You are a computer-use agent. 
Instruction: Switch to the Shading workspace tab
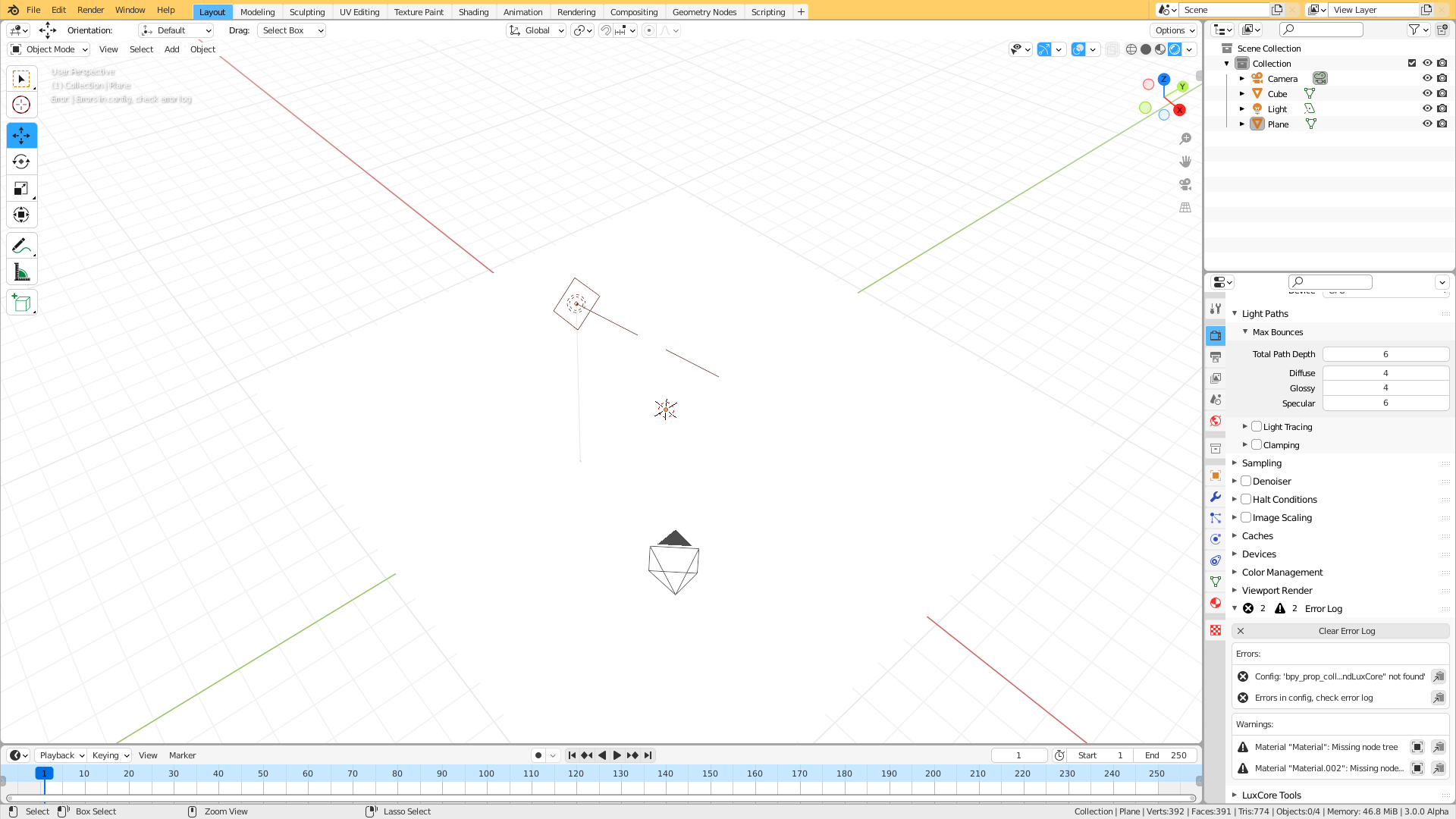[473, 12]
